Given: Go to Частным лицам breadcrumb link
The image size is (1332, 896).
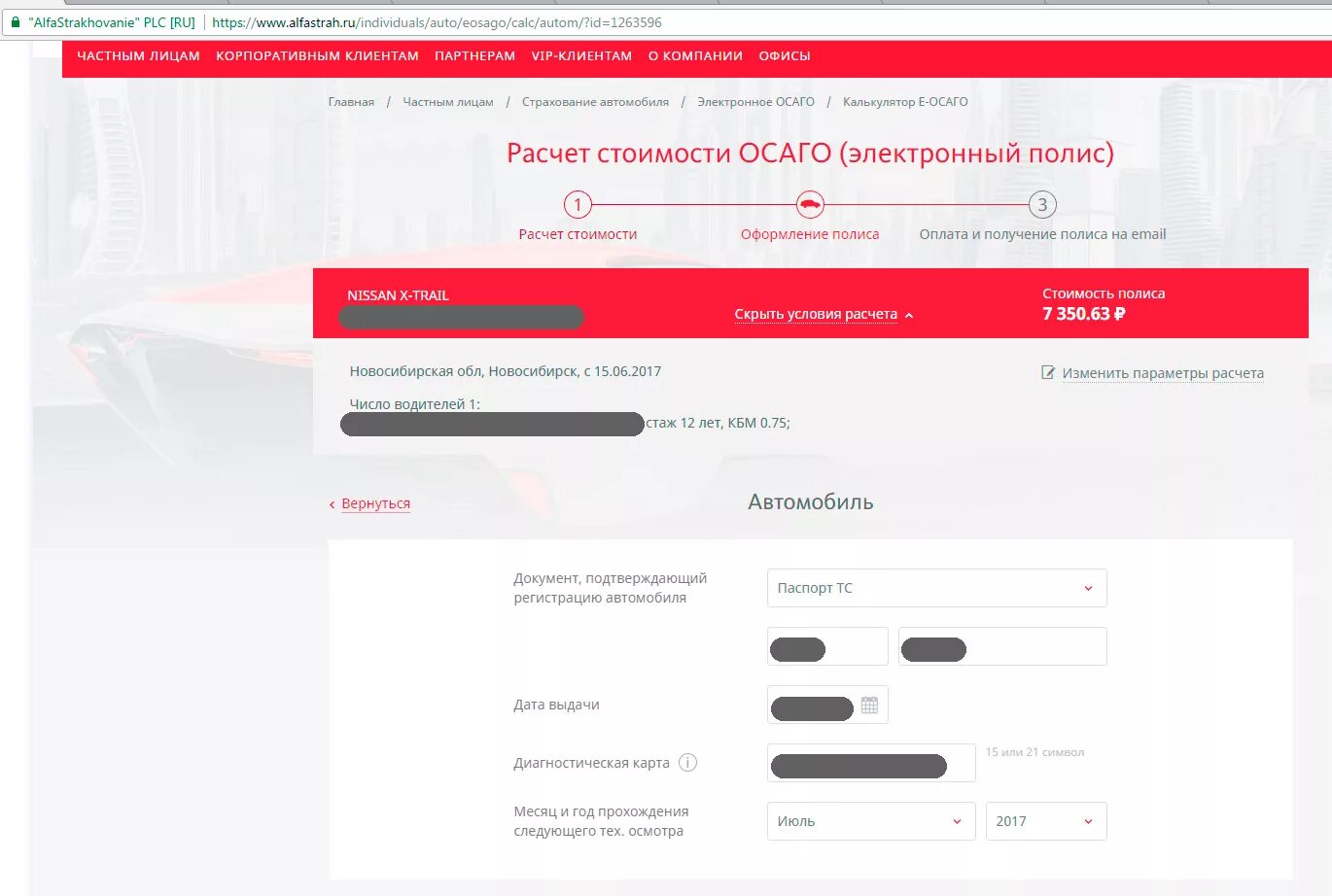Looking at the screenshot, I should pos(448,101).
